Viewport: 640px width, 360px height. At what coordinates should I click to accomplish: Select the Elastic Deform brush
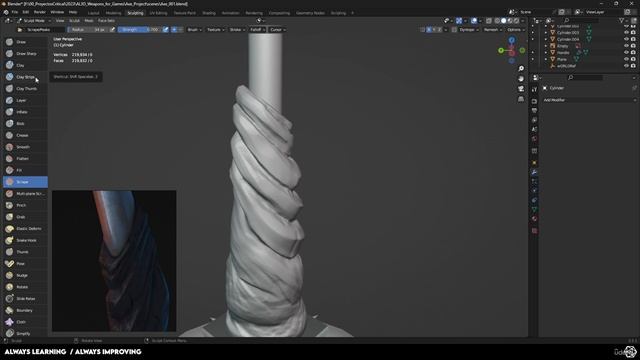pyautogui.click(x=25, y=229)
